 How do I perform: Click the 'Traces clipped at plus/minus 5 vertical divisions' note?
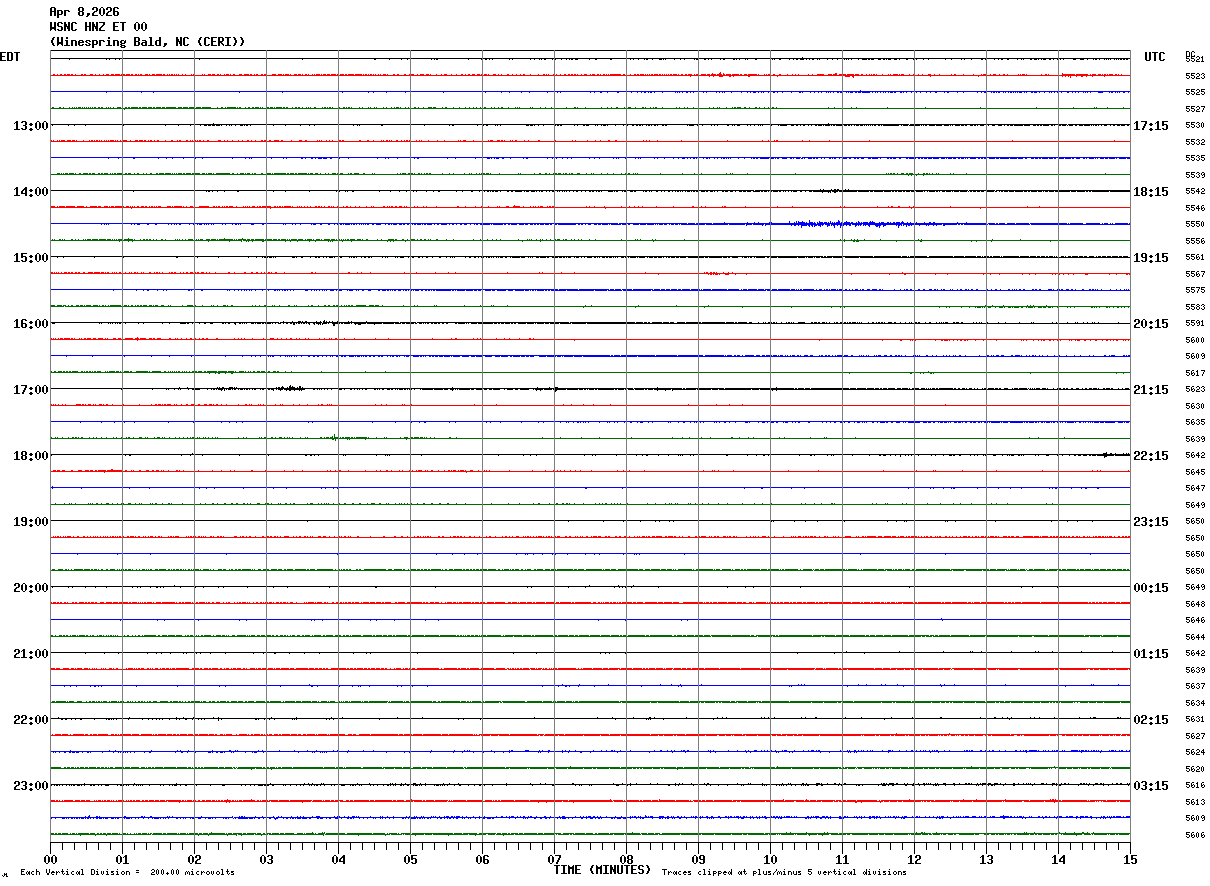point(784,872)
